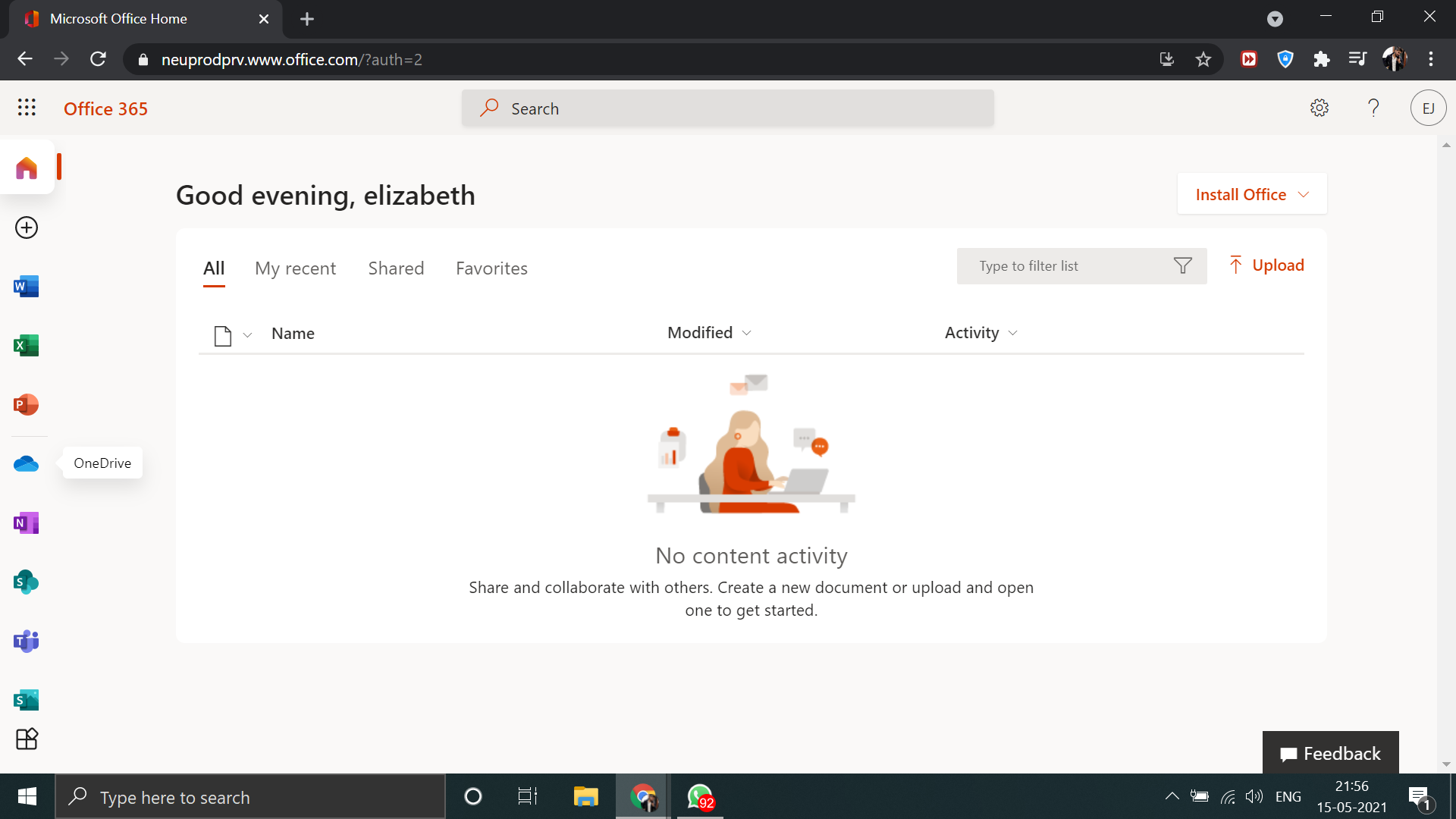The image size is (1456, 819).
Task: Open the Feedback button
Action: (x=1330, y=753)
